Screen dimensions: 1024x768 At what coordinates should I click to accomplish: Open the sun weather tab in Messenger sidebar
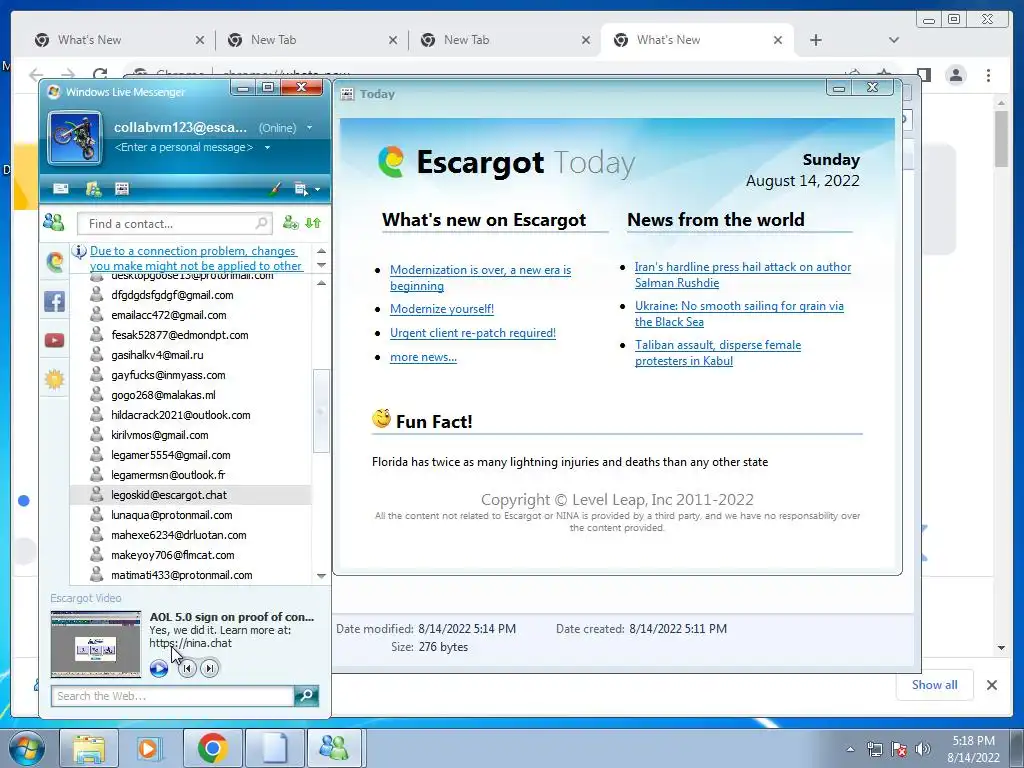pyautogui.click(x=54, y=379)
